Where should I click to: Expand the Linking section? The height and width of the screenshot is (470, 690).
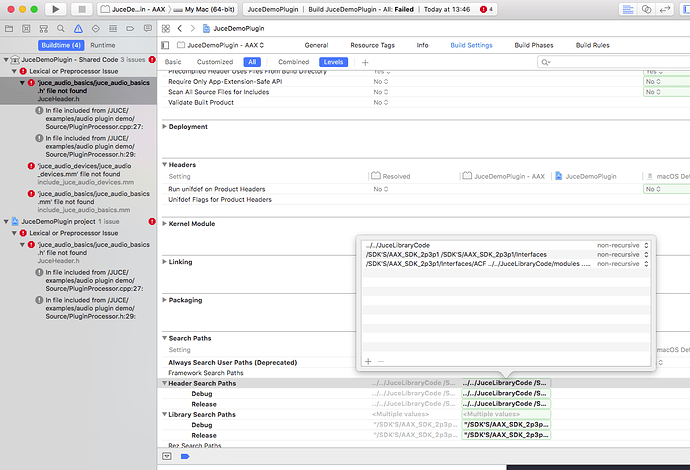(164, 262)
